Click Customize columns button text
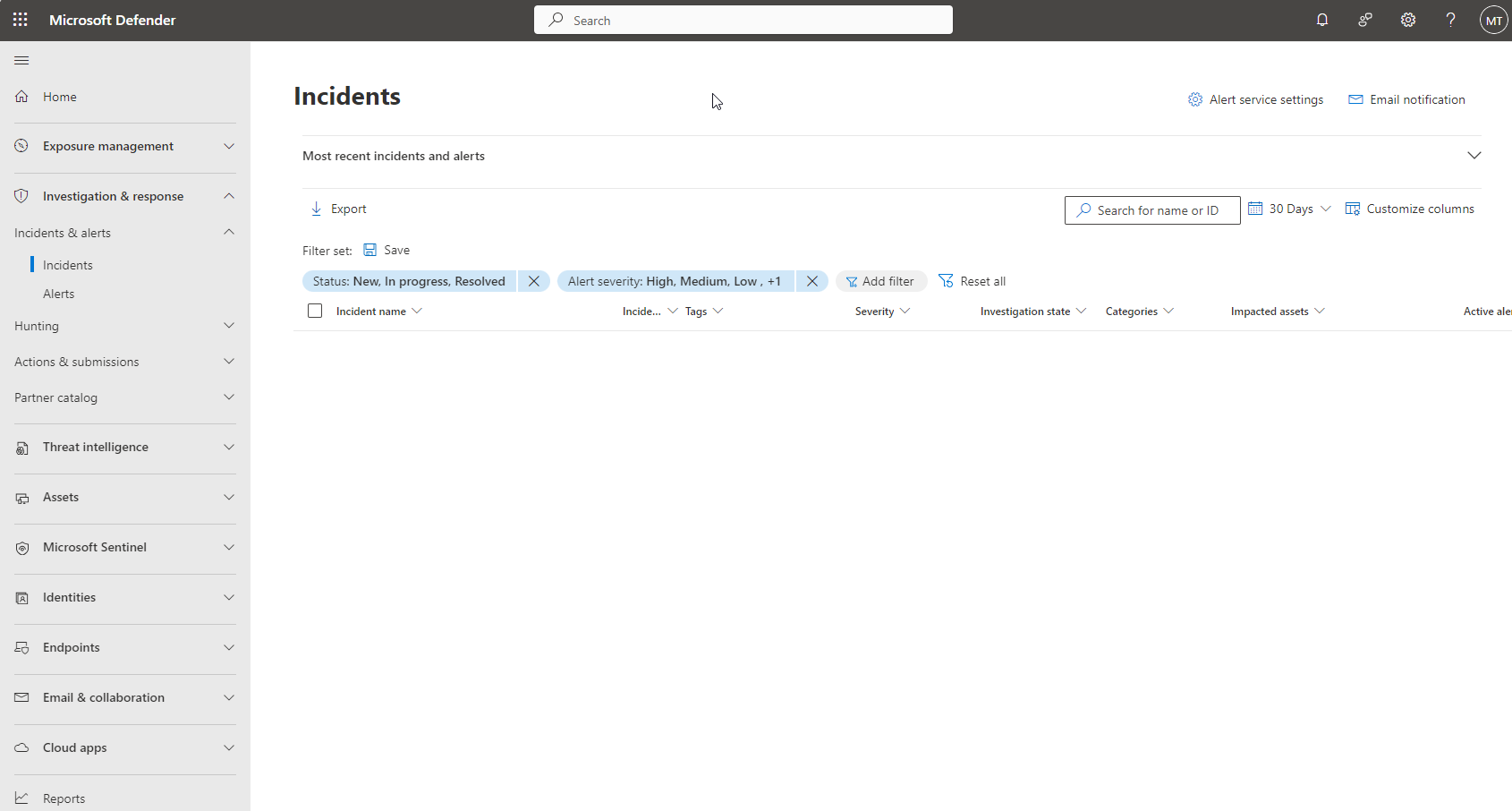This screenshot has height=811, width=1512. pyautogui.click(x=1421, y=209)
